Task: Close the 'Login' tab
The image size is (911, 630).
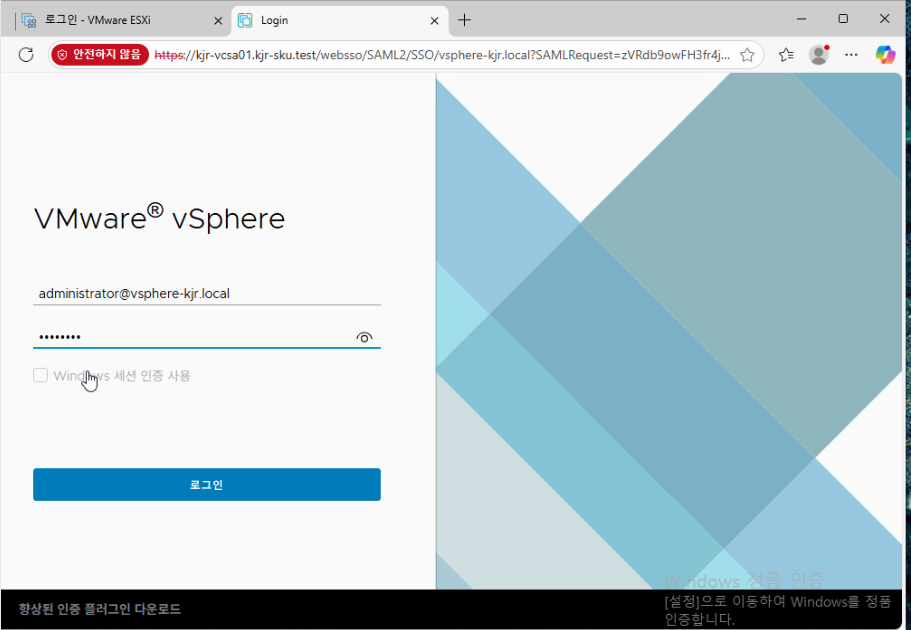Action: coord(434,20)
